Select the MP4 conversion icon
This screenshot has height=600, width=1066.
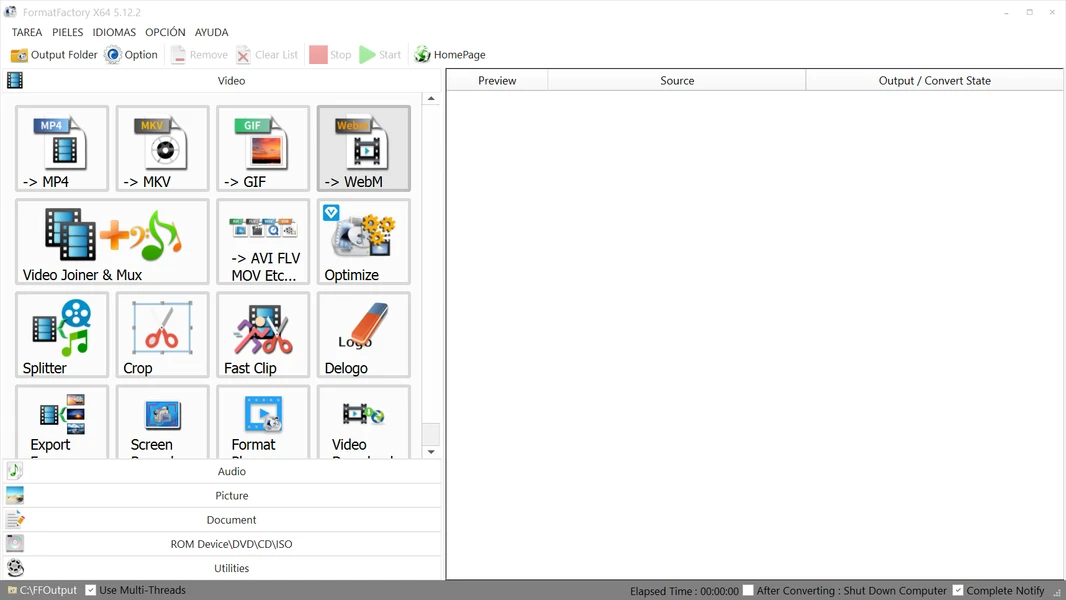[62, 148]
